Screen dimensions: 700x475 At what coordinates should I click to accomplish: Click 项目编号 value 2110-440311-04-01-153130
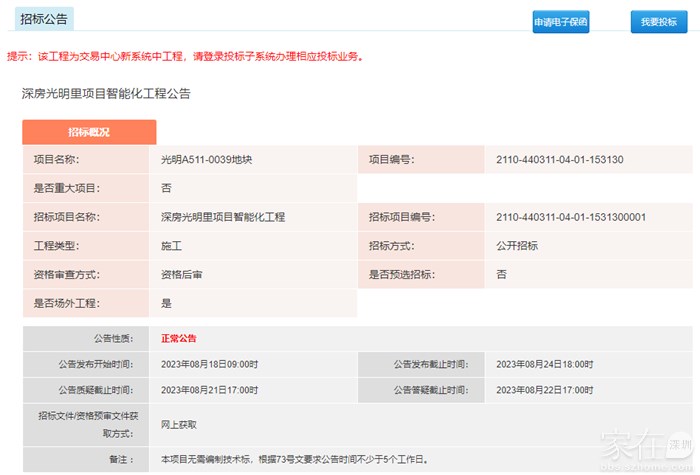[x=559, y=159]
